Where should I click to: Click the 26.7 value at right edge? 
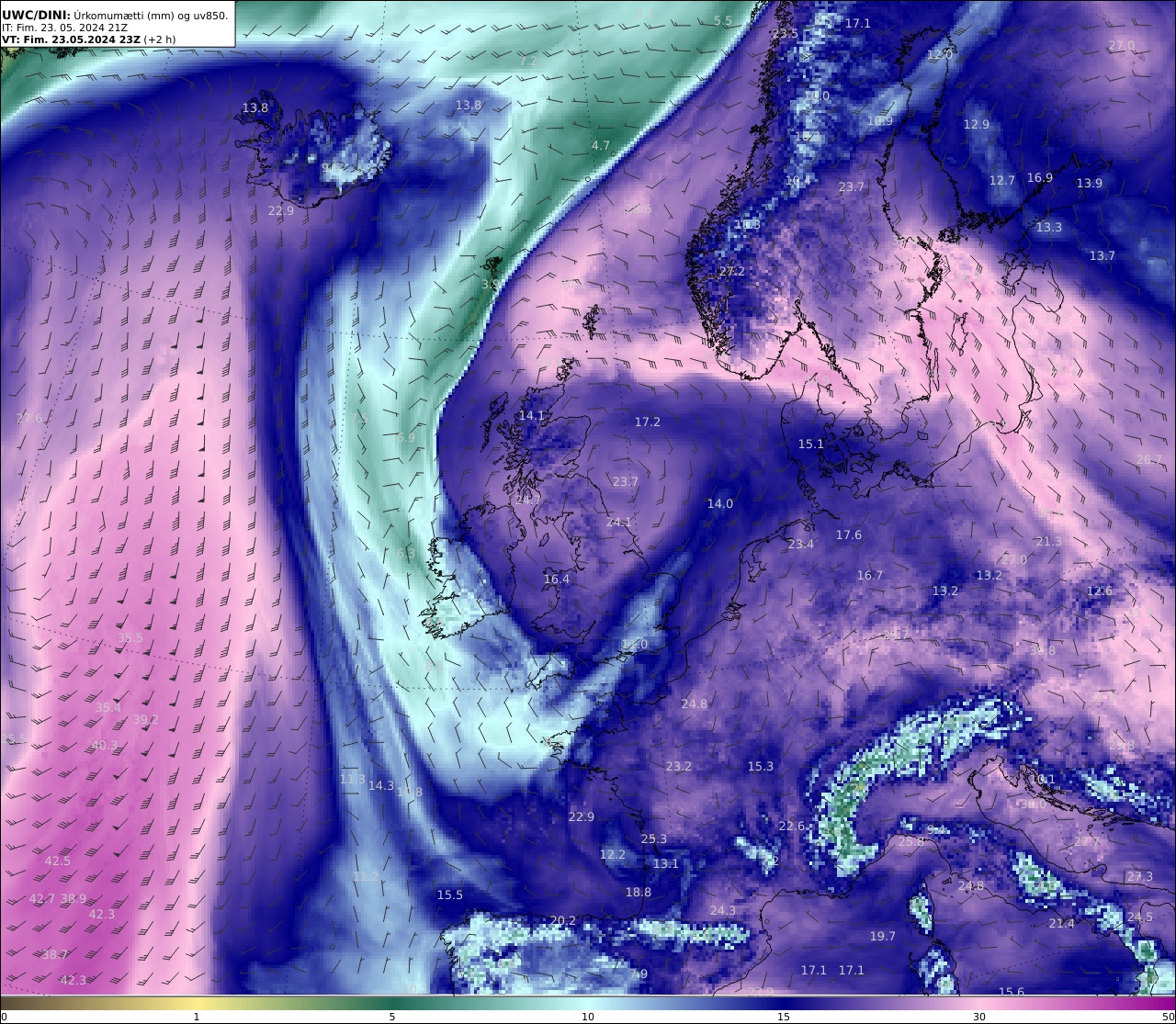point(1149,460)
